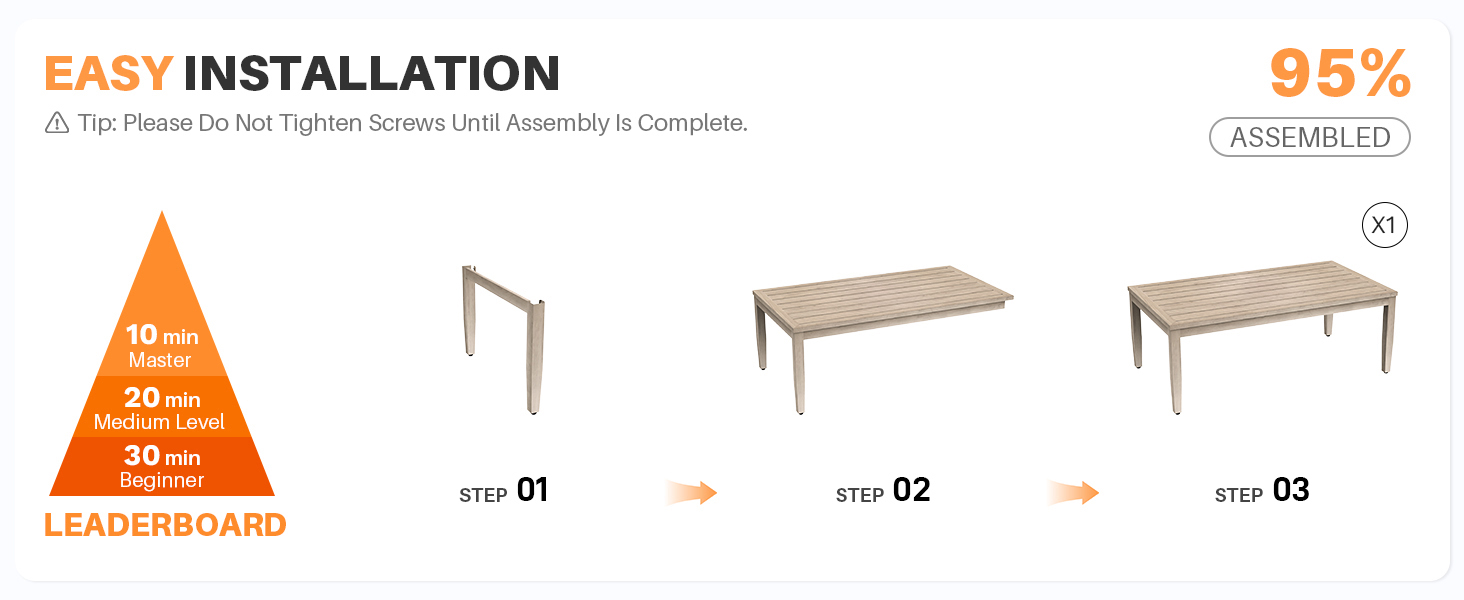Image resolution: width=1464 pixels, height=600 pixels.
Task: Select the table leg frame image
Action: 504,338
